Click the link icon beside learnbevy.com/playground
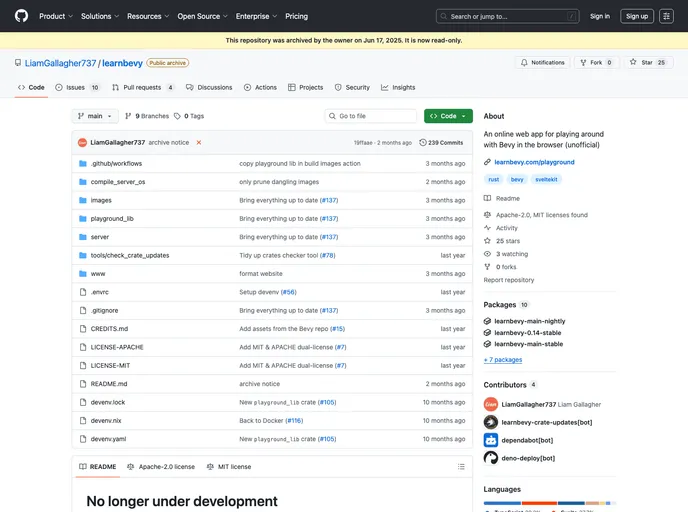The width and height of the screenshot is (688, 512). click(487, 162)
